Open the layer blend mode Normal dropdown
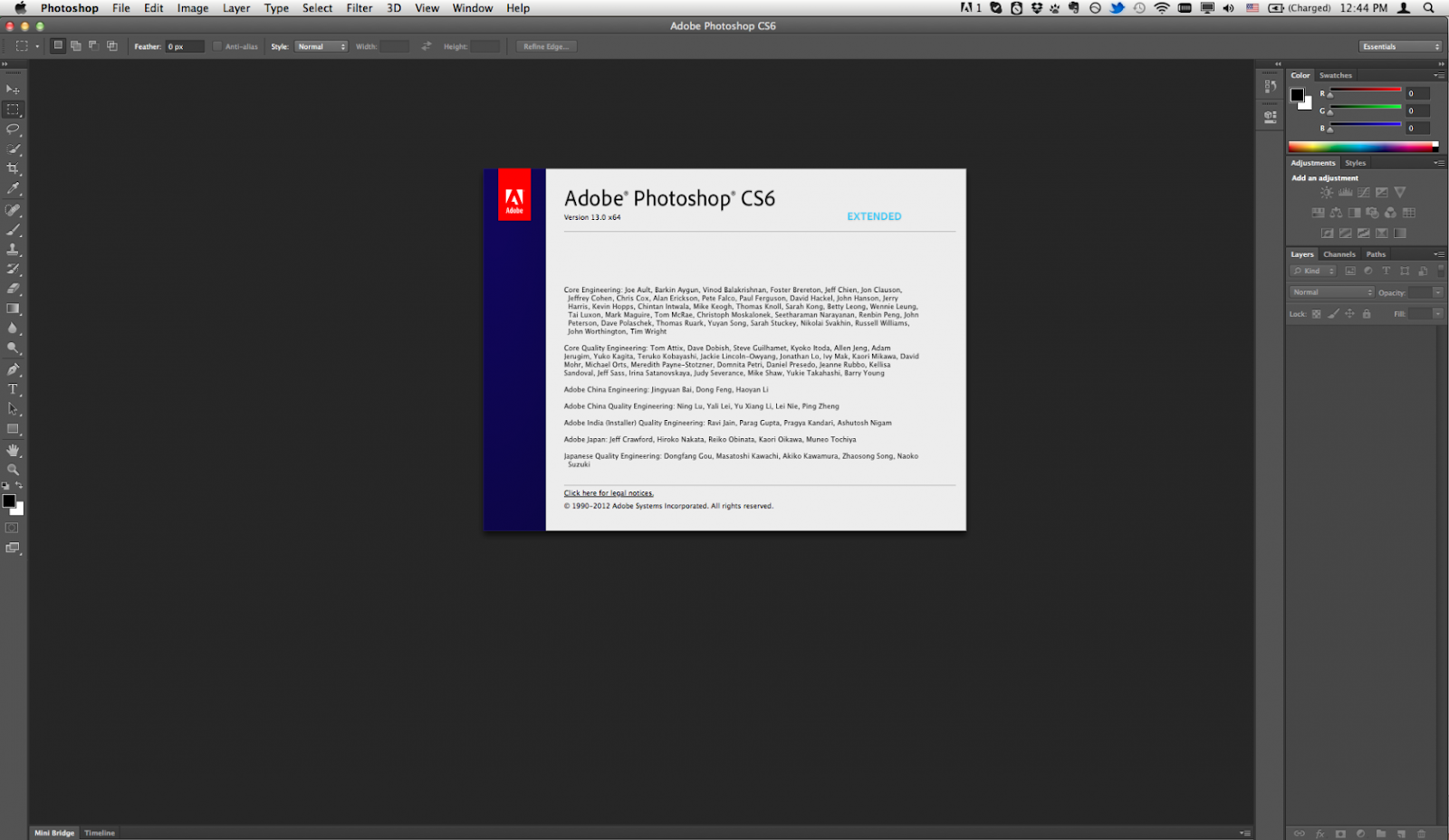Screen dimensions: 1449x840 click(x=1332, y=292)
